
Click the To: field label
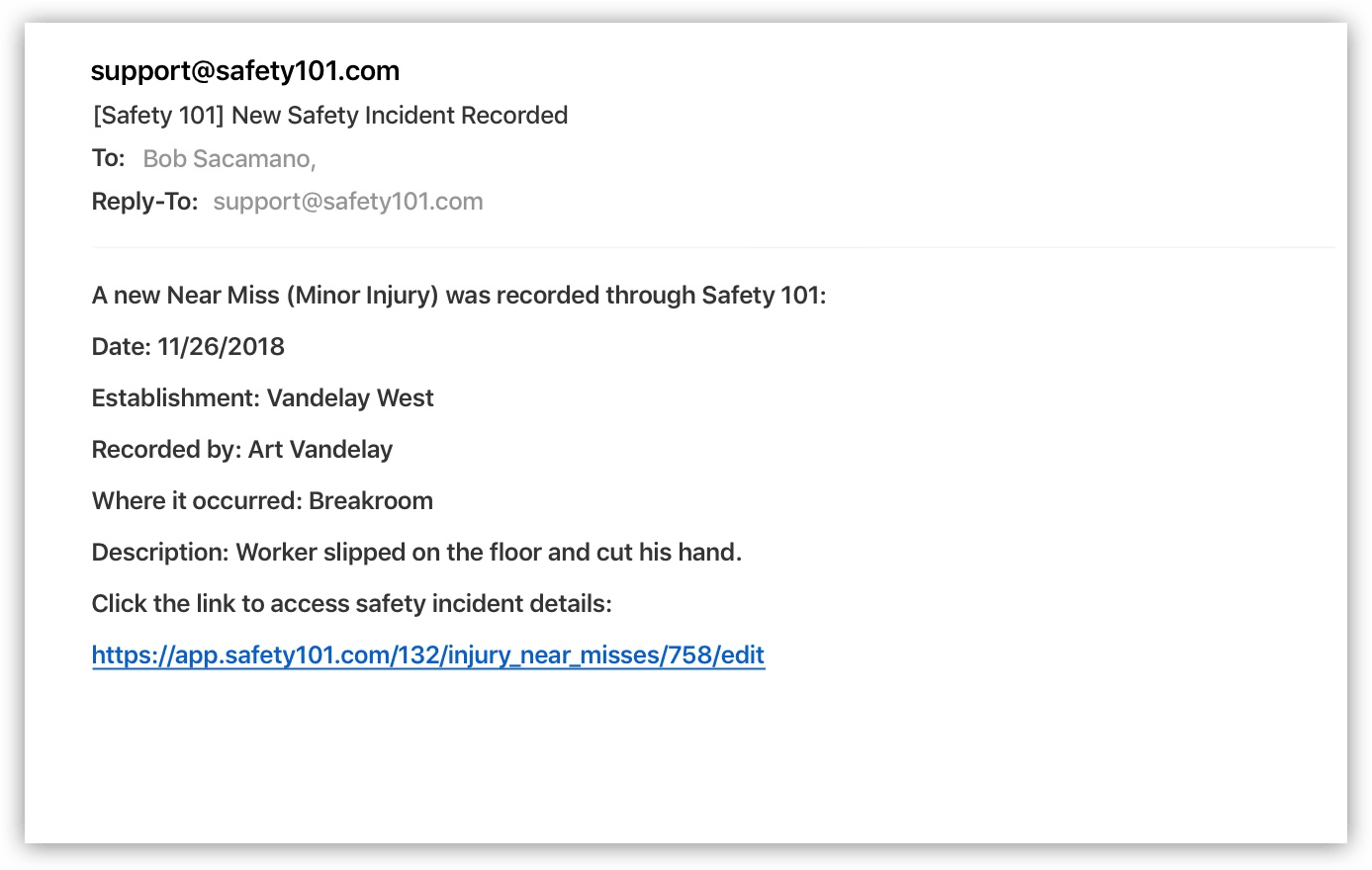click(x=109, y=158)
